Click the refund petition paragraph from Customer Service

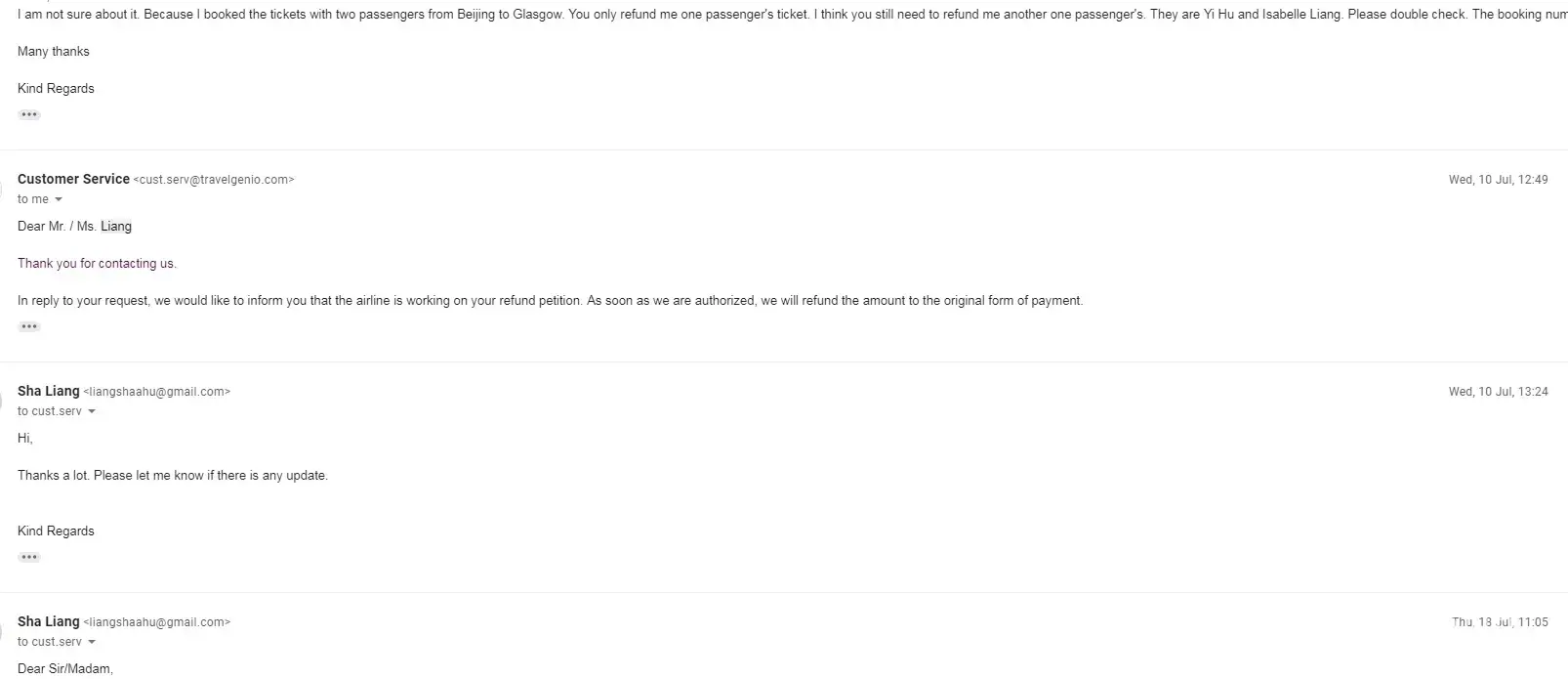550,301
